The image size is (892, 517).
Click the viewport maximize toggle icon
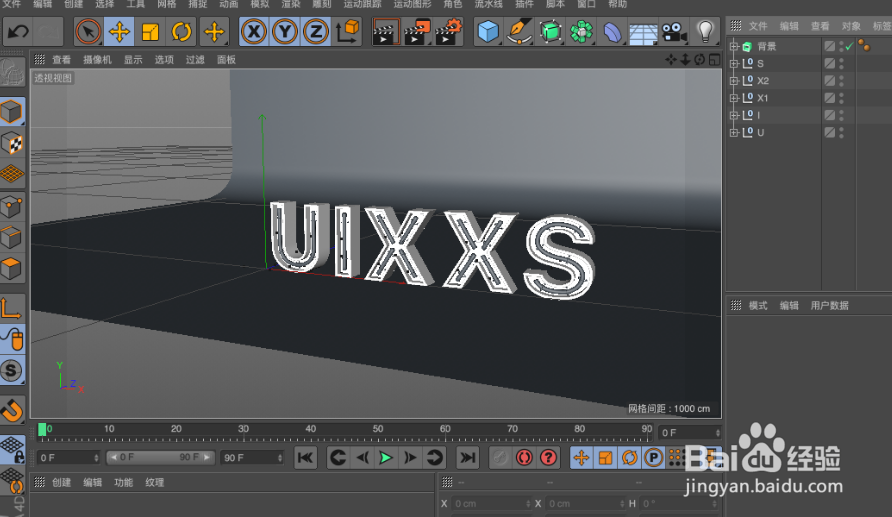715,60
